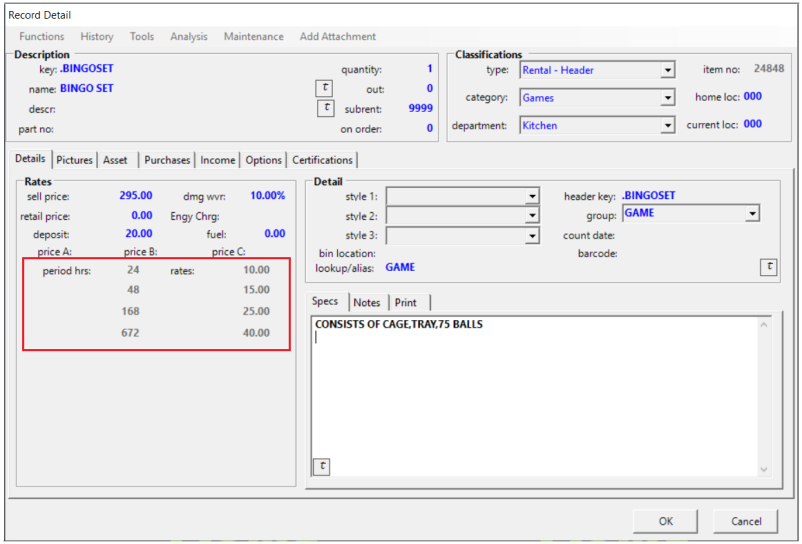802x544 pixels.
Task: Expand the department dropdown showing Kitchen
Action: (667, 125)
